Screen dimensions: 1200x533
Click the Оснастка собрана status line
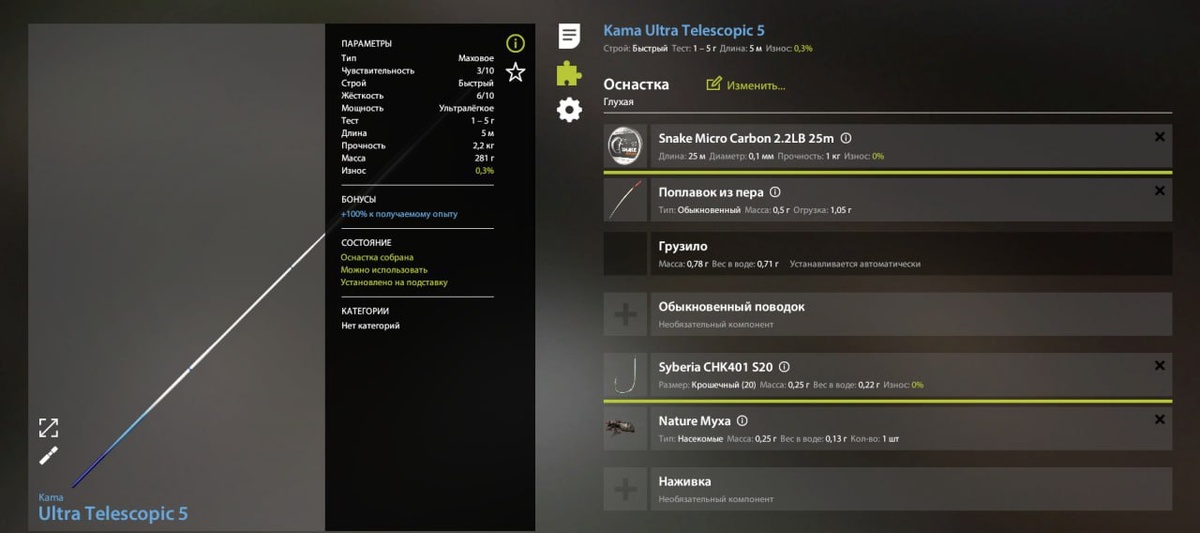(377, 257)
